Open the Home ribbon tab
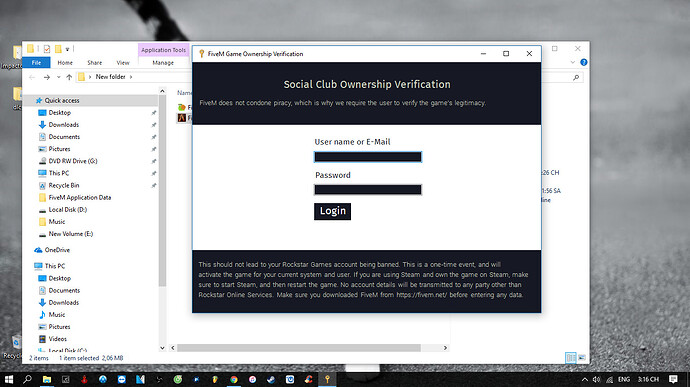The image size is (690, 387). [x=65, y=63]
